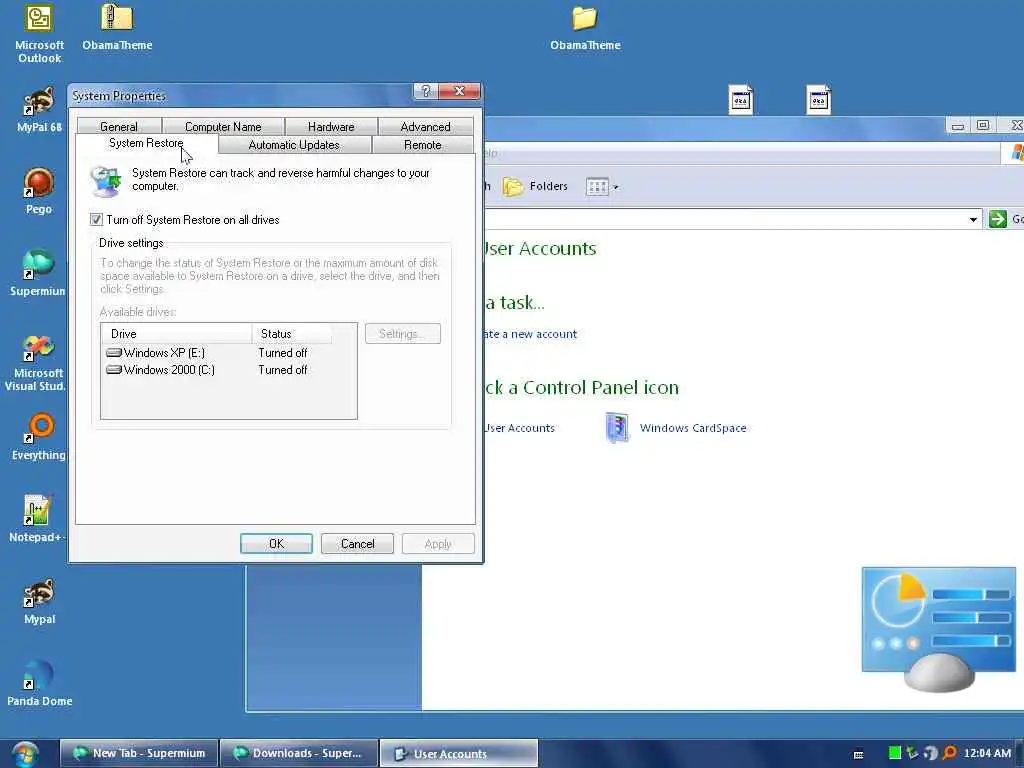1024x768 pixels.
Task: Click the Status column header
Action: click(x=292, y=334)
